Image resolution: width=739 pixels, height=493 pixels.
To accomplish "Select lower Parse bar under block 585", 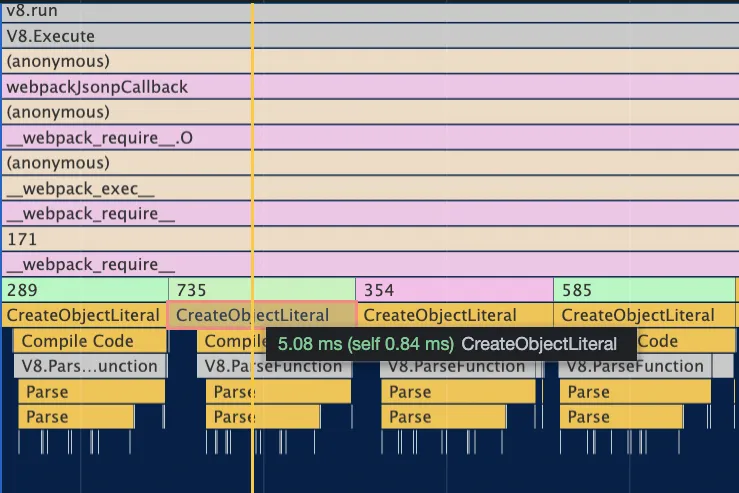I will point(621,417).
